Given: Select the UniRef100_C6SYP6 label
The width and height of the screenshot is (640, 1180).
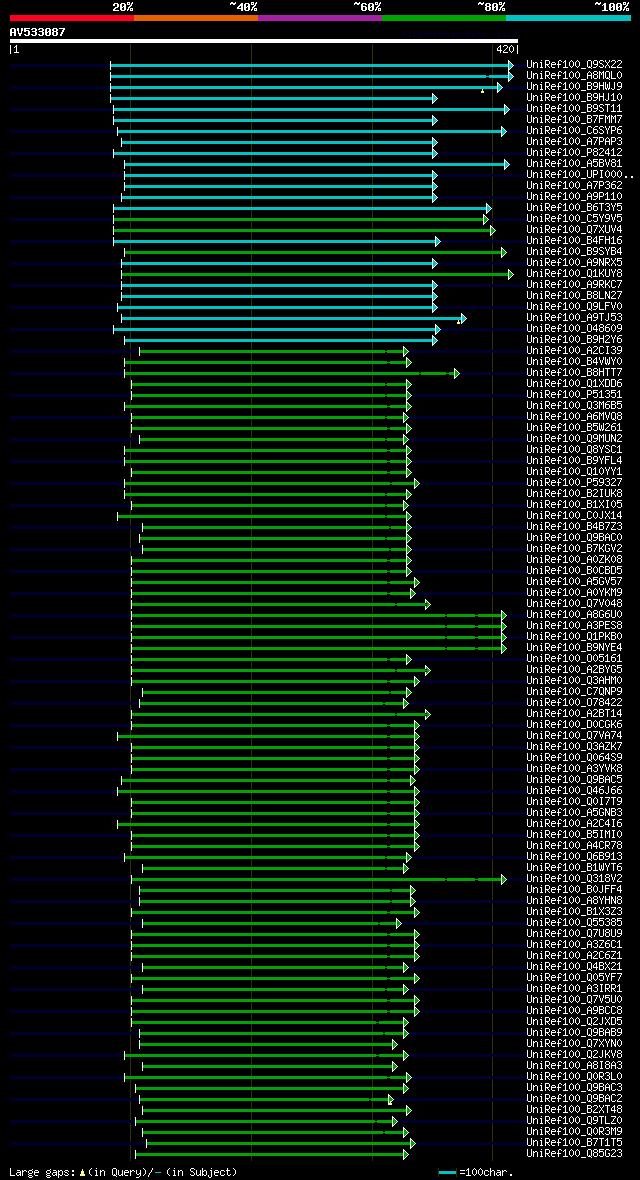Looking at the screenshot, I should click(x=574, y=131).
